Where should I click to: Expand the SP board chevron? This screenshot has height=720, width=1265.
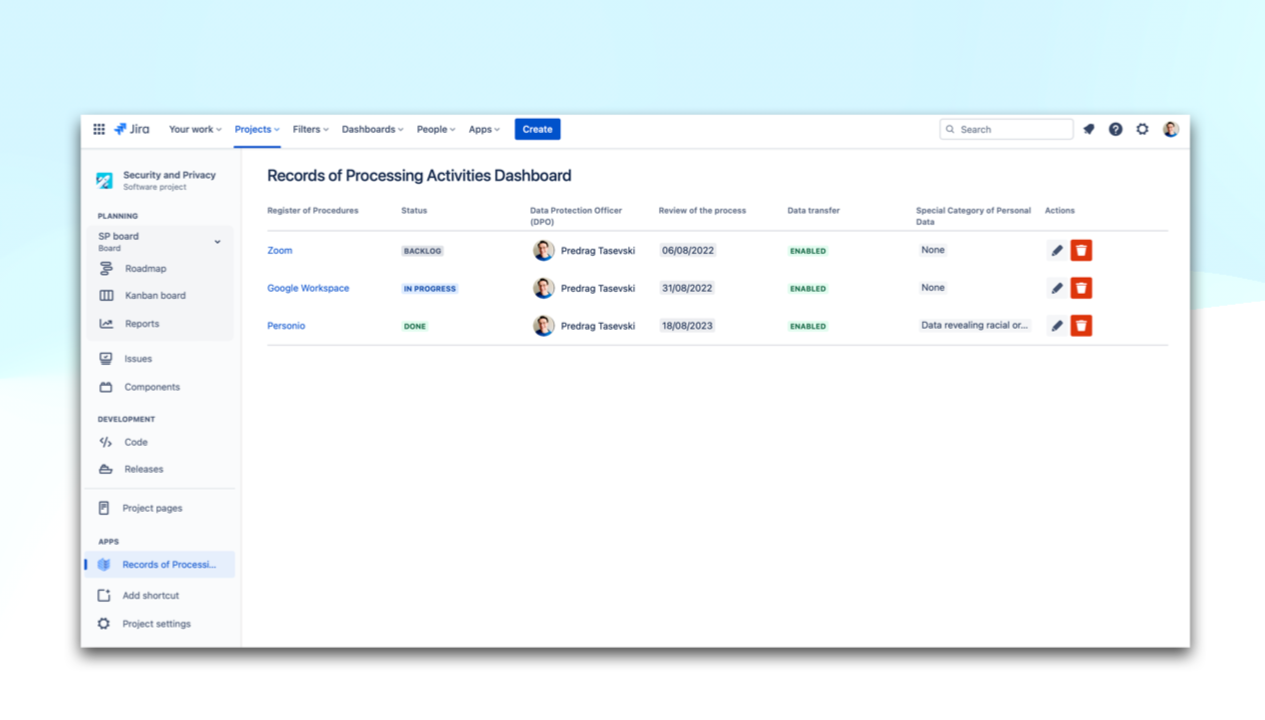click(217, 242)
